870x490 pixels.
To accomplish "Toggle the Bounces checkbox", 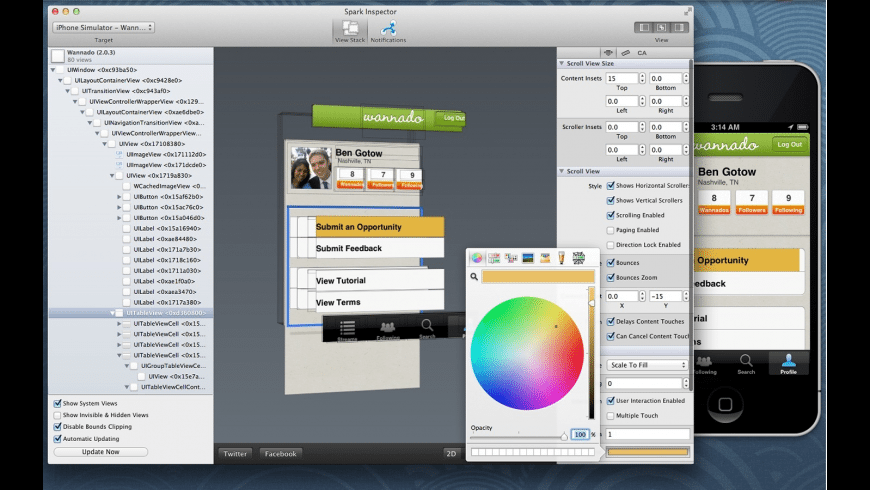I will tap(610, 262).
